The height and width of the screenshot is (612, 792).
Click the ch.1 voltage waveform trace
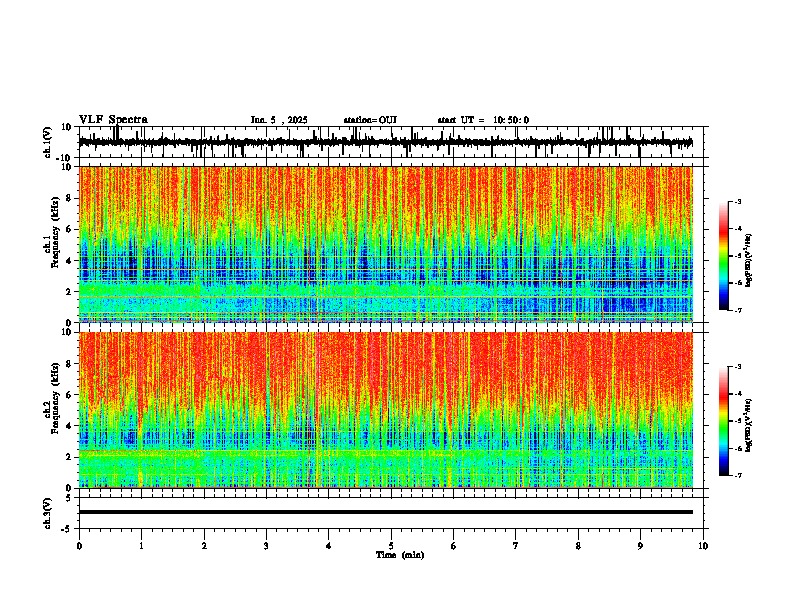coord(385,142)
